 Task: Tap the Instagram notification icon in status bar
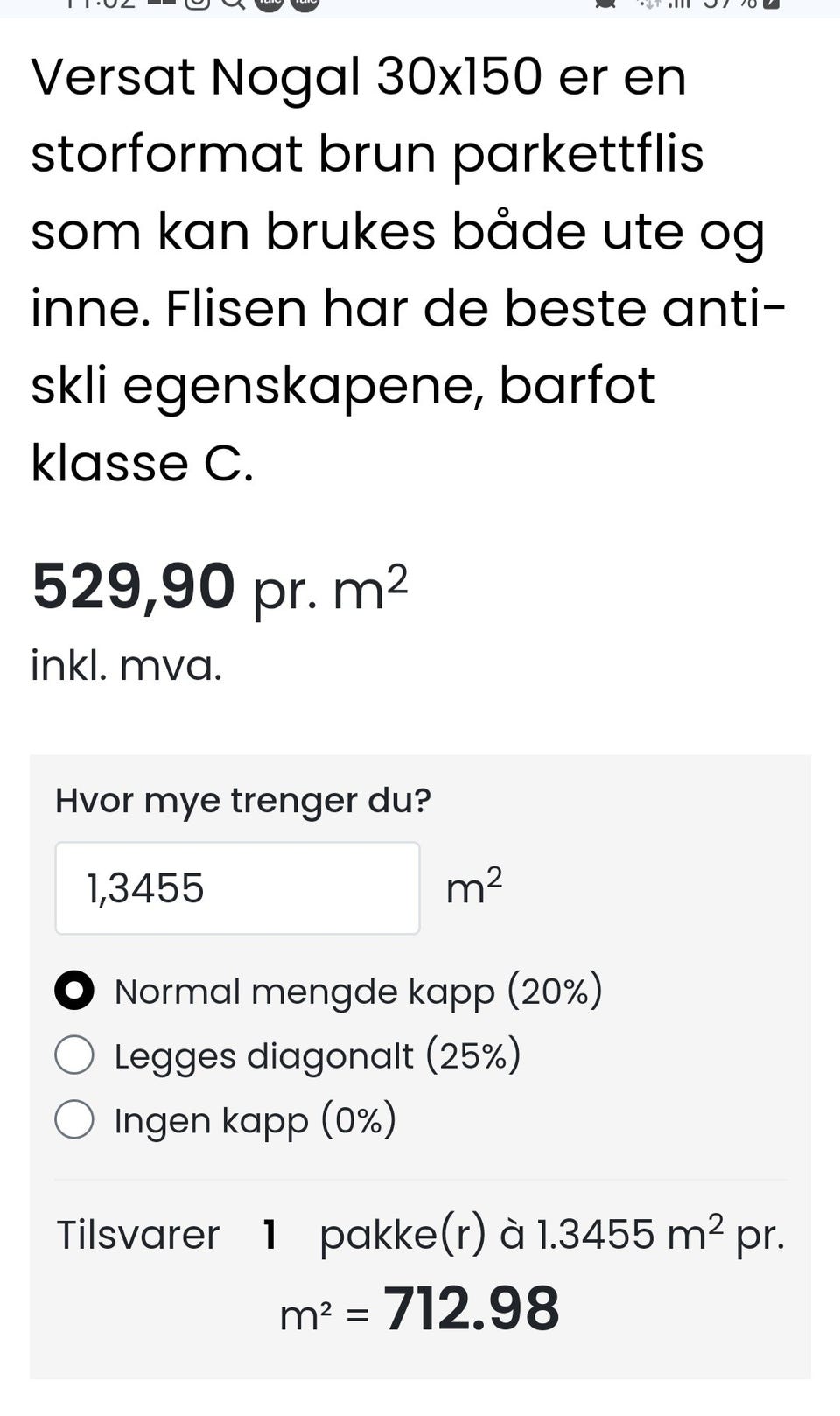(x=199, y=4)
